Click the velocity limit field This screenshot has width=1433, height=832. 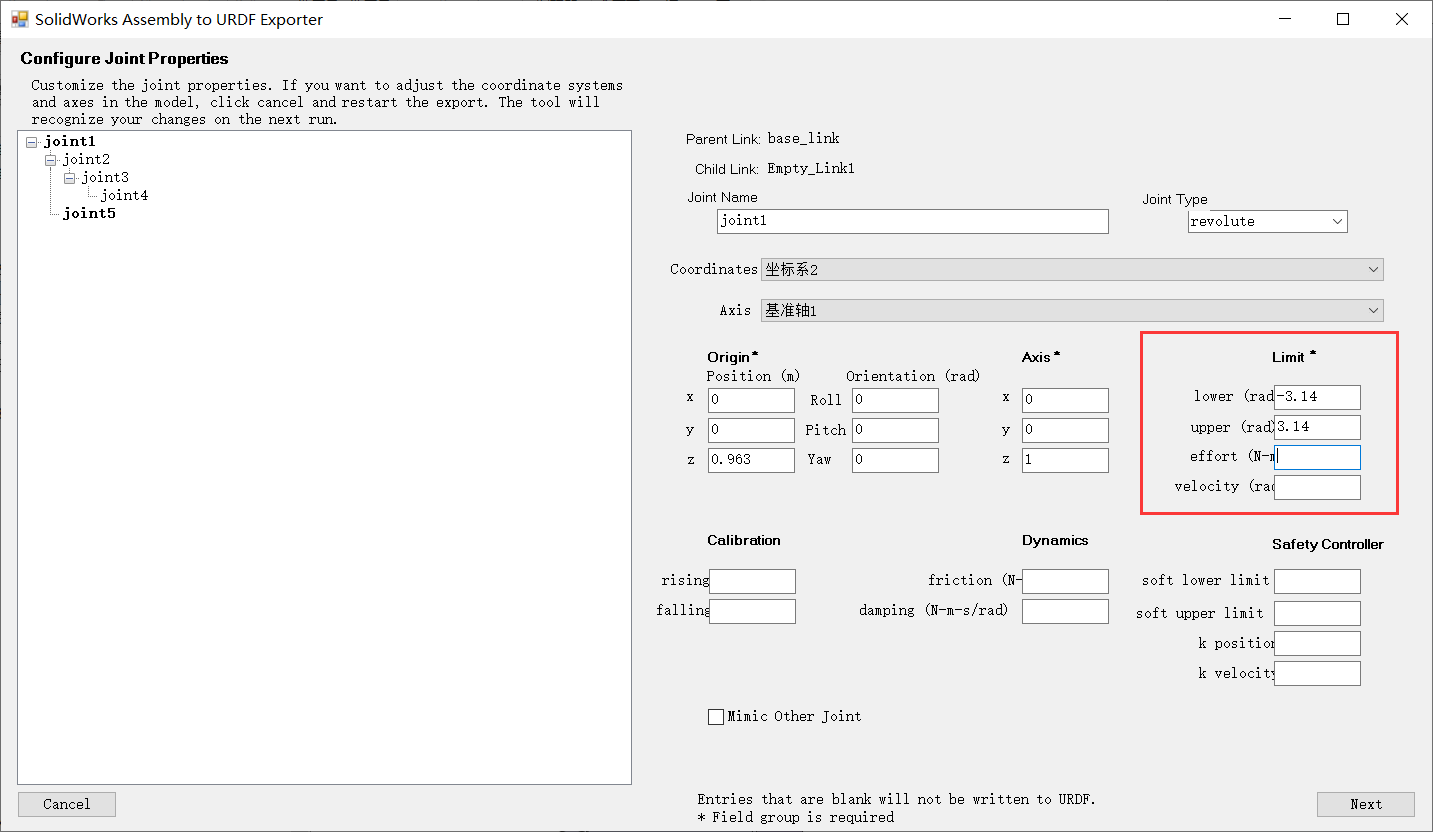point(1317,487)
